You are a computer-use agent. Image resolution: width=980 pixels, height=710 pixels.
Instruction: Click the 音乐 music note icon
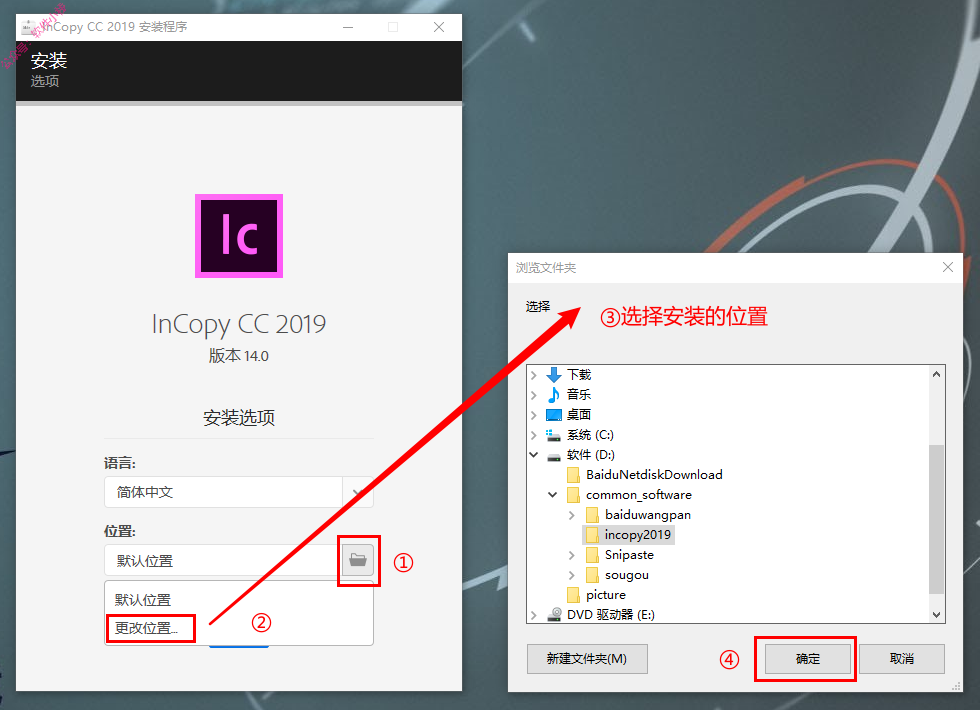pos(554,395)
